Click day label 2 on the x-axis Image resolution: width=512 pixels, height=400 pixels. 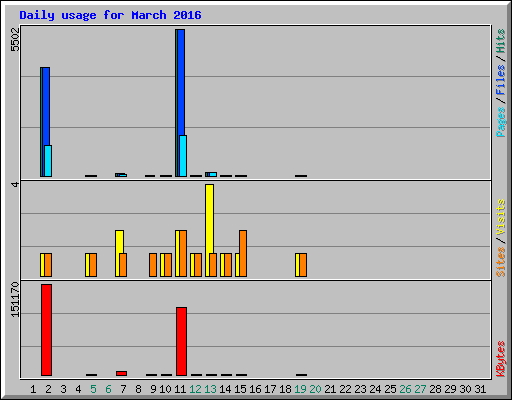pyautogui.click(x=48, y=389)
